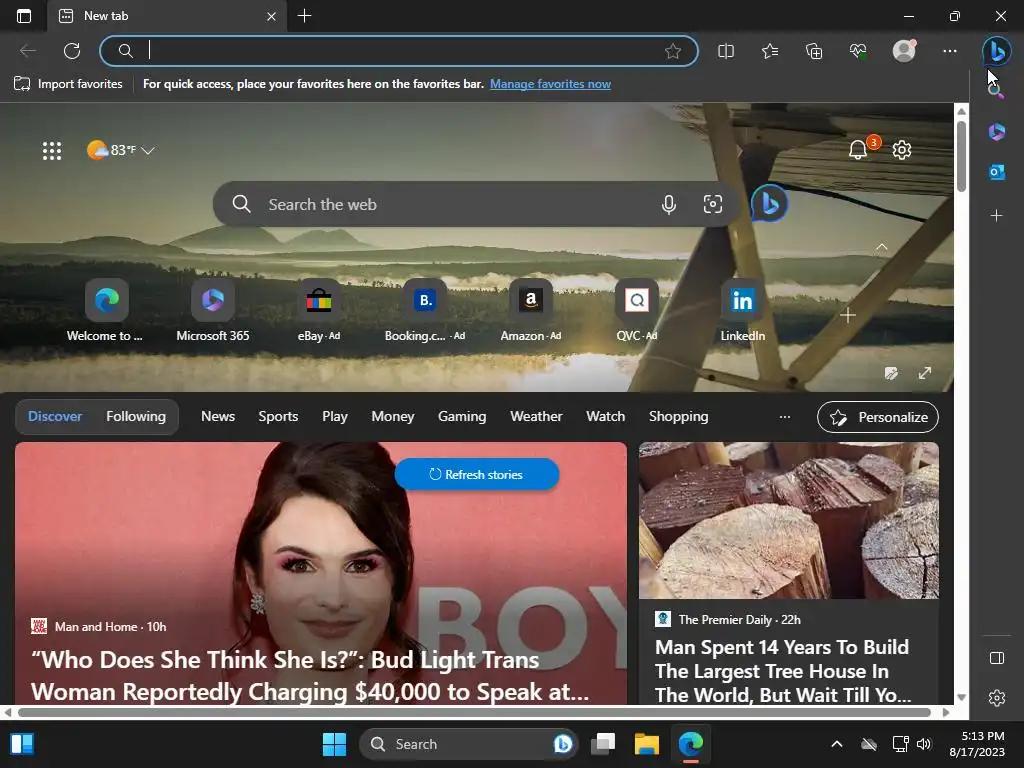
Task: Open the Weather tab
Action: pos(536,417)
